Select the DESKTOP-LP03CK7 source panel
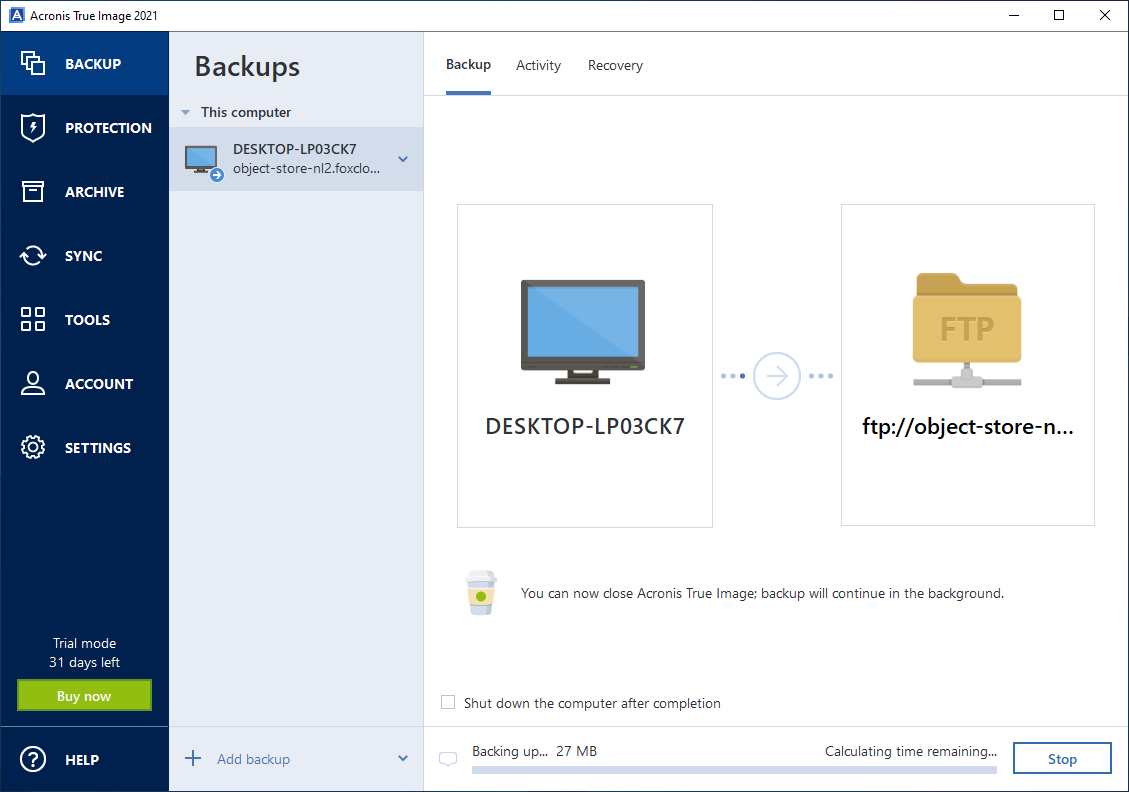The image size is (1129, 792). coord(584,365)
